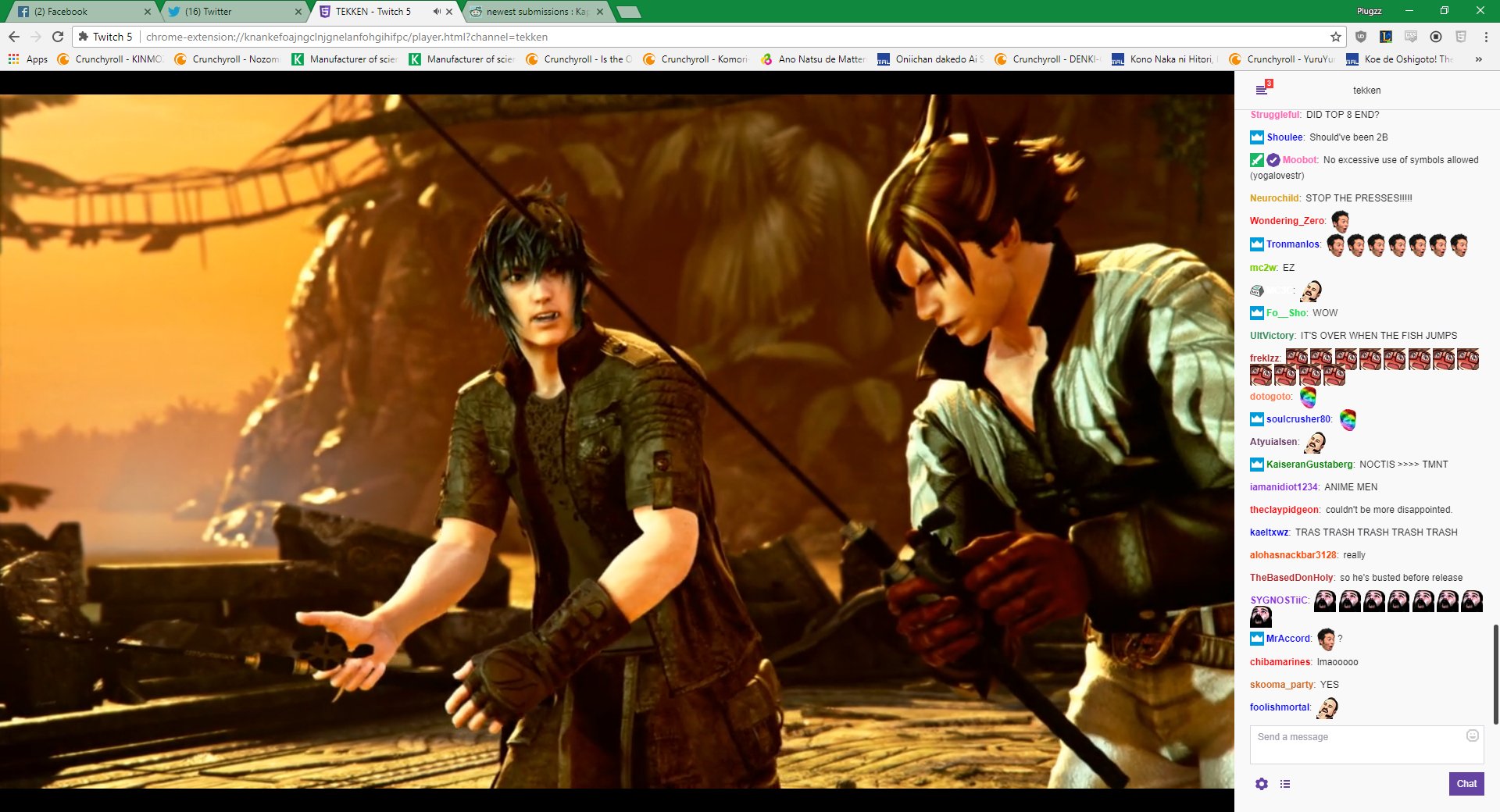Image resolution: width=1500 pixels, height=812 pixels.
Task: Click username theclaypidgeon in chat
Action: coord(1284,510)
